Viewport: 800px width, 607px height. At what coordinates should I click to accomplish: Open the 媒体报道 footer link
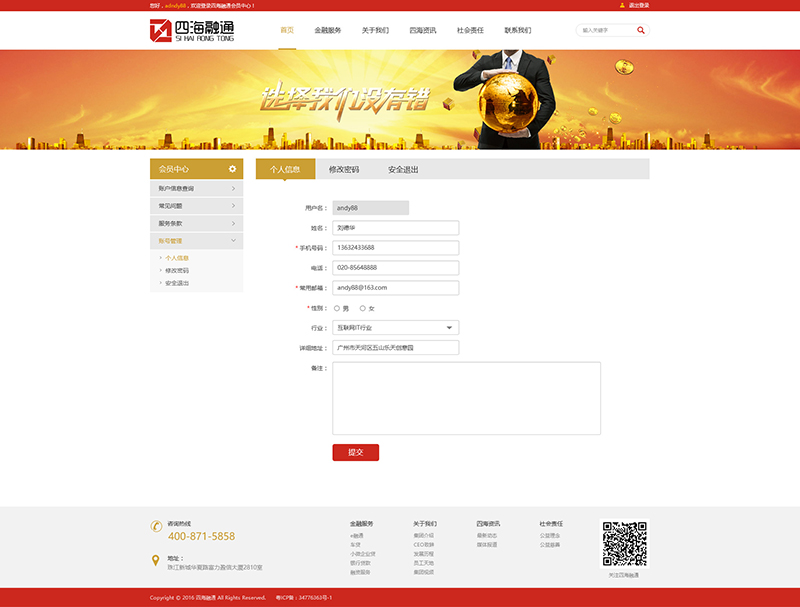pyautogui.click(x=487, y=545)
